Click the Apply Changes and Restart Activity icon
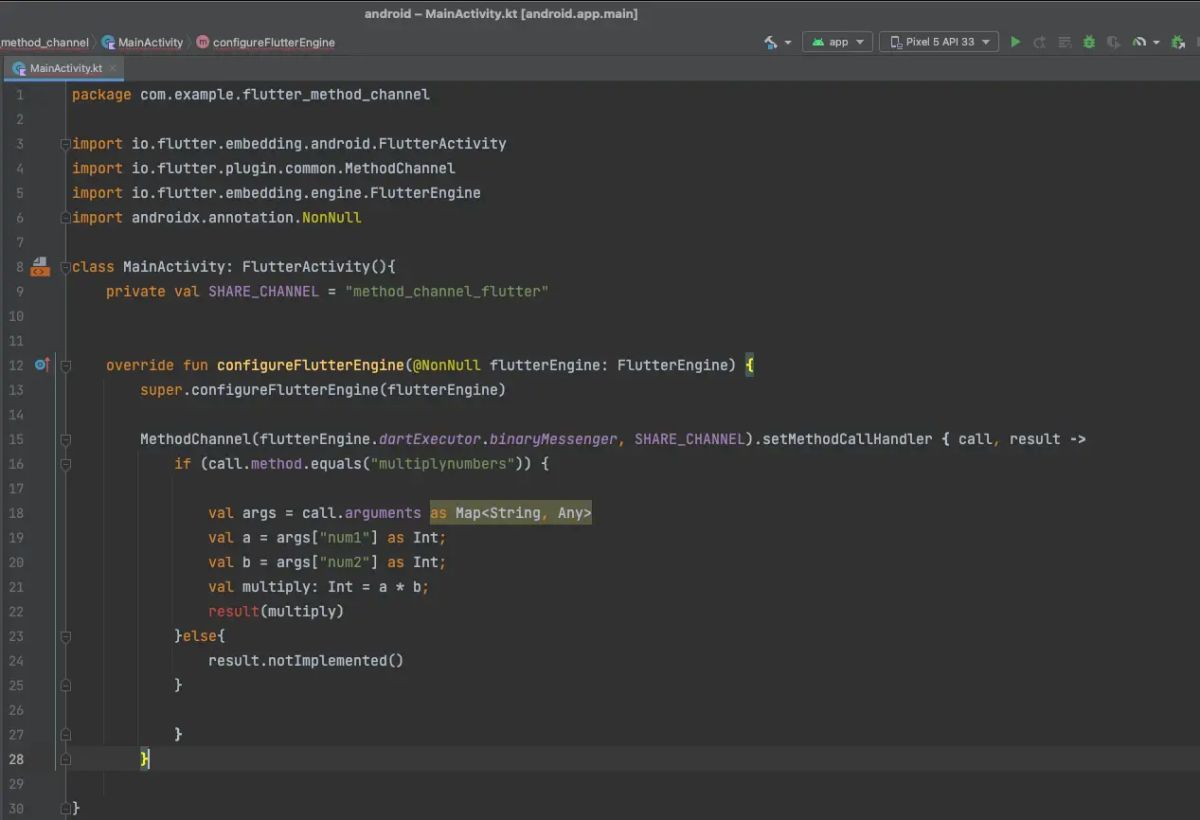Viewport: 1200px width, 820px height. 1040,42
